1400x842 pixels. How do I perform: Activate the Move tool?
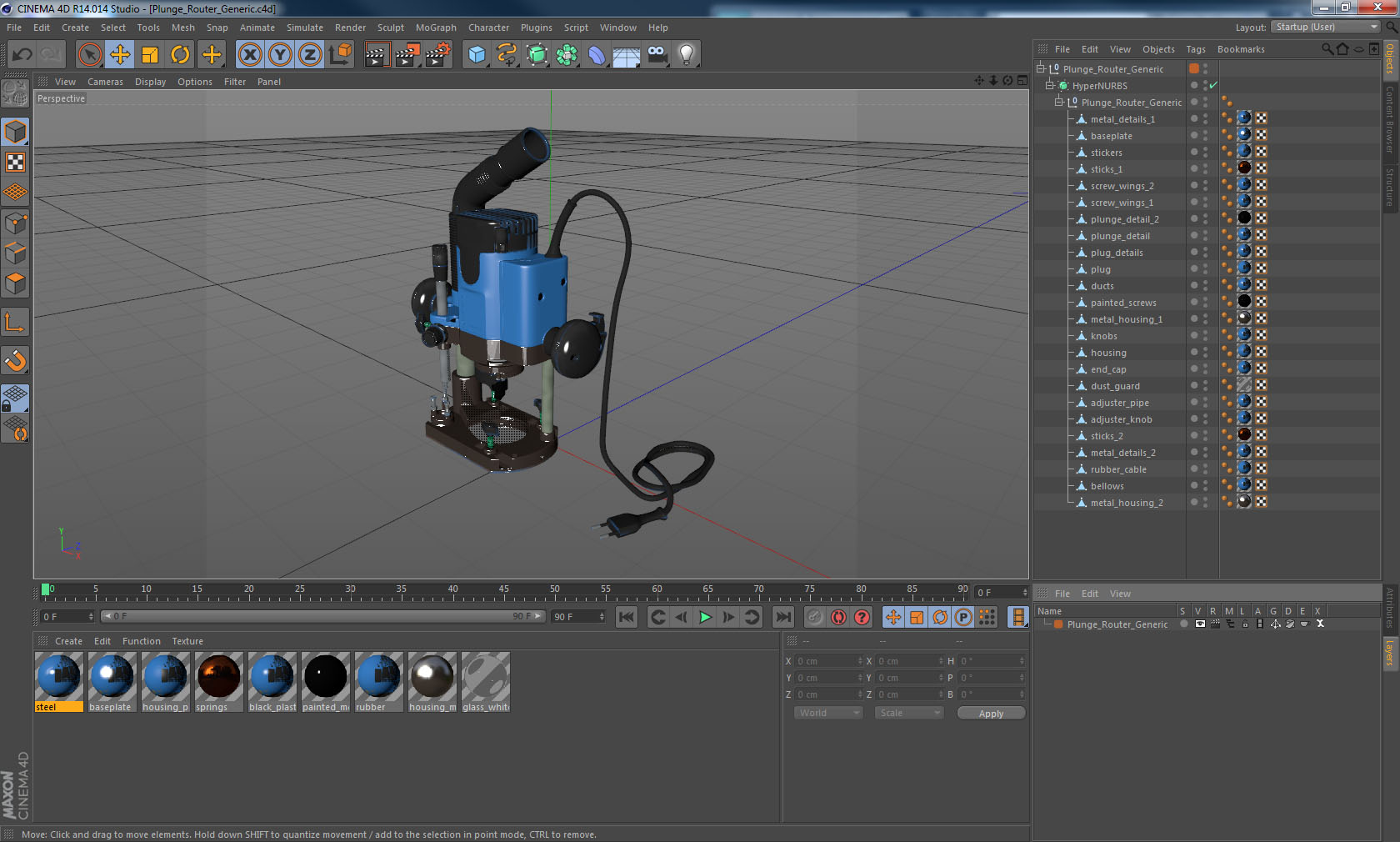click(x=120, y=55)
